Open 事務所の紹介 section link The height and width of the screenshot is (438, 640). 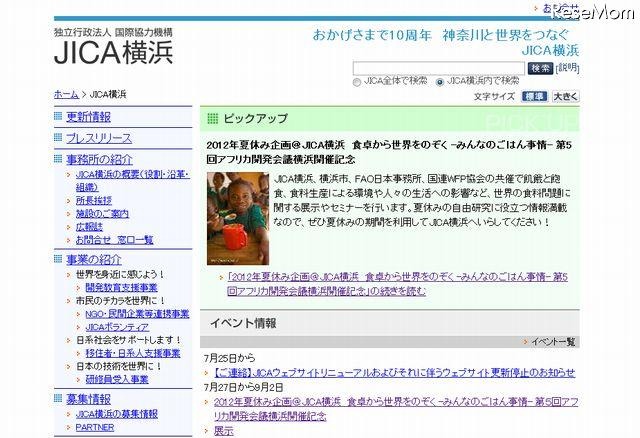point(99,160)
